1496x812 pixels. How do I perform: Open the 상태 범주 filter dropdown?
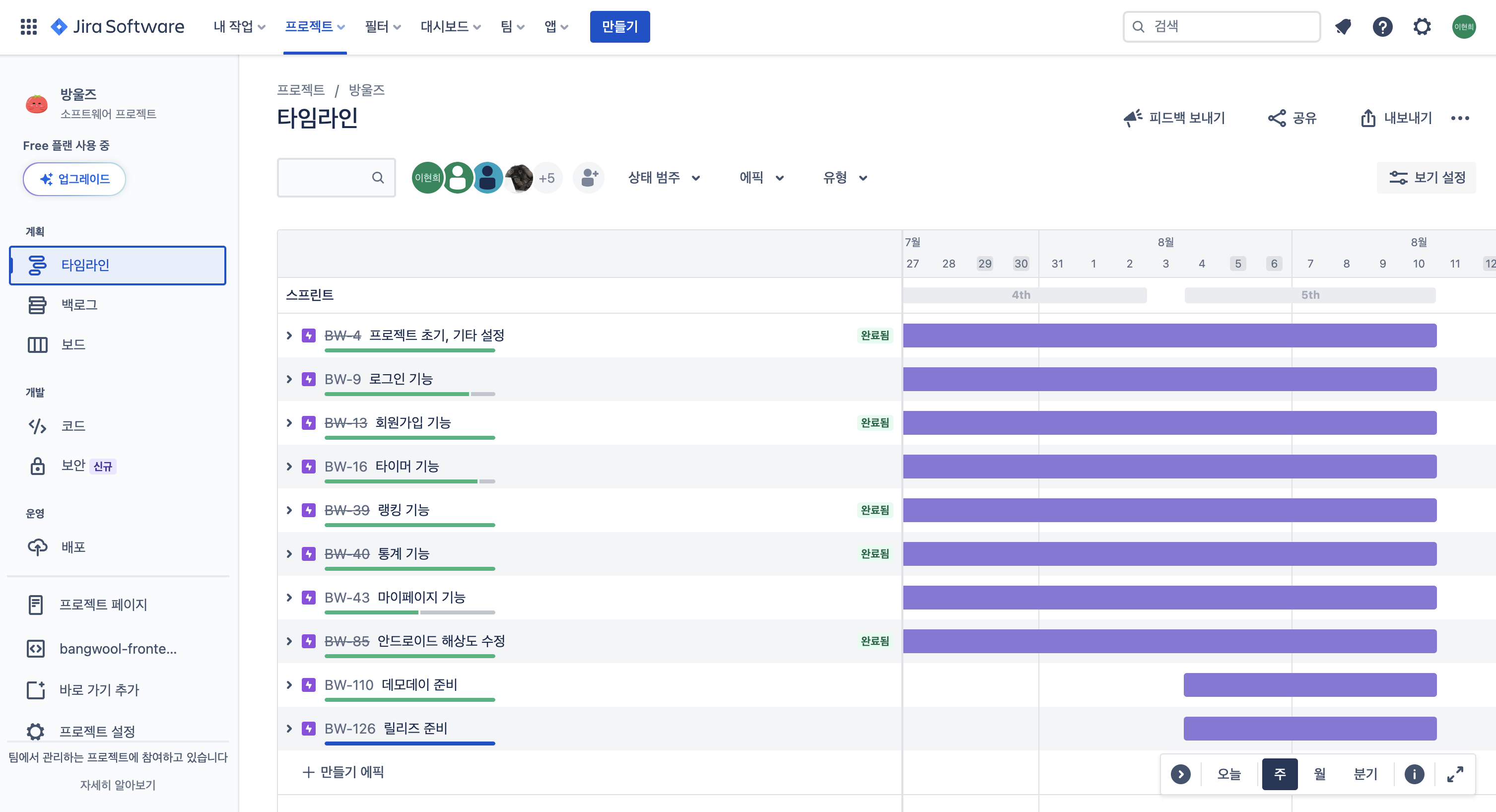(x=664, y=178)
